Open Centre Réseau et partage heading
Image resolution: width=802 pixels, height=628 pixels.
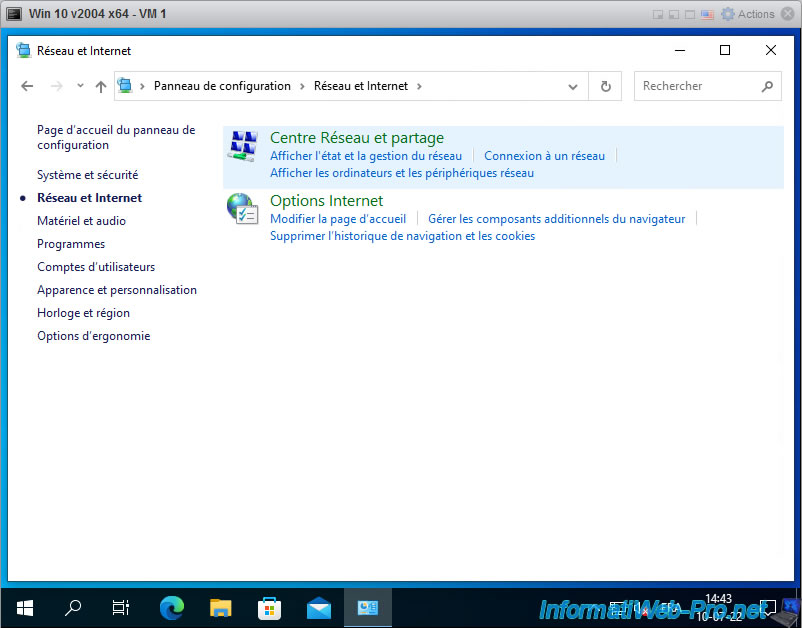pos(357,138)
